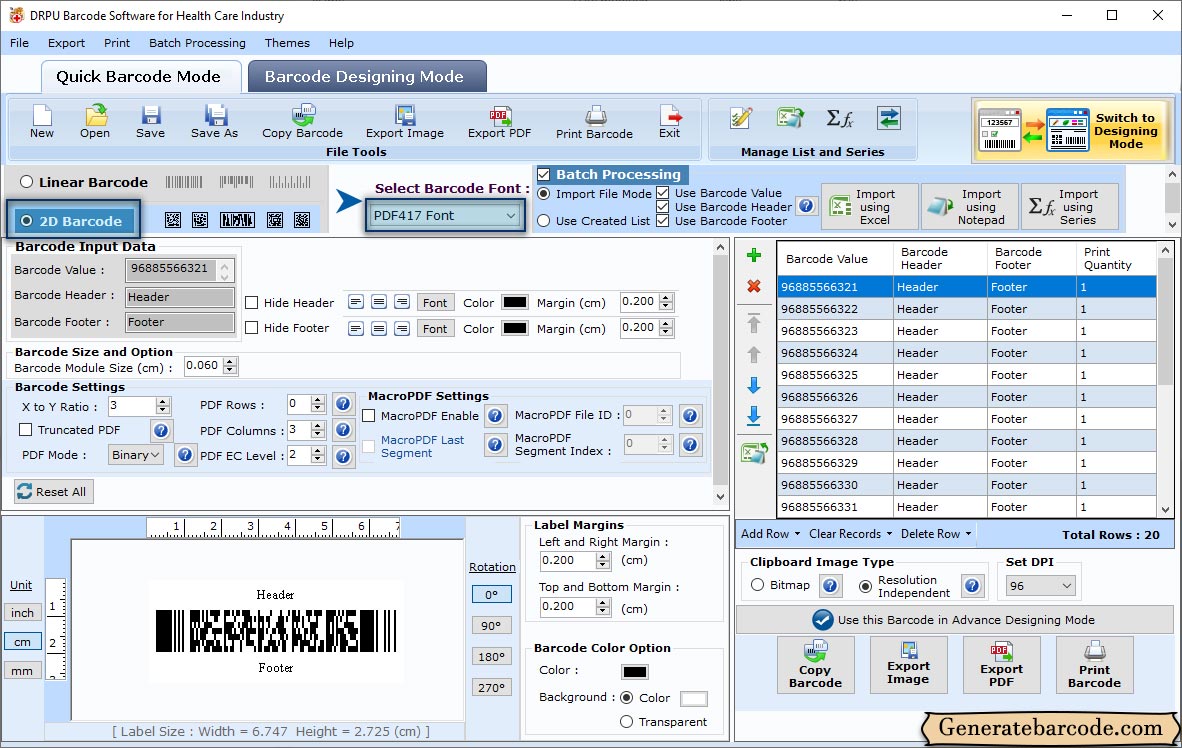This screenshot has width=1182, height=748.
Task: Click the help icon beside PDF EC Level
Action: tap(343, 456)
